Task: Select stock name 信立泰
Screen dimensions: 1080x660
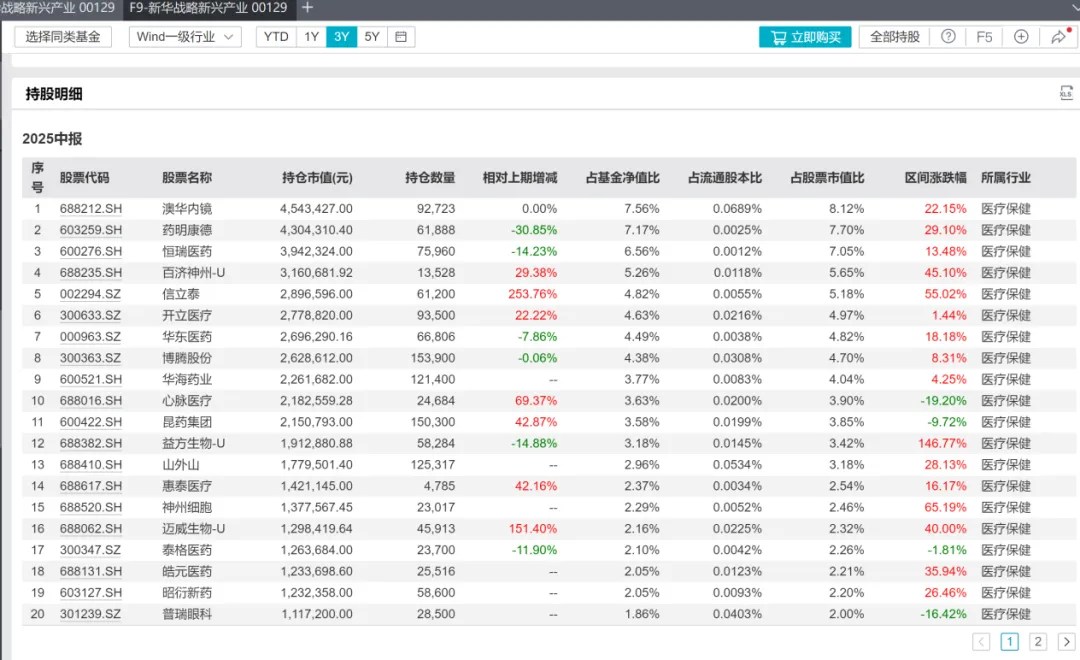Action: (x=180, y=294)
